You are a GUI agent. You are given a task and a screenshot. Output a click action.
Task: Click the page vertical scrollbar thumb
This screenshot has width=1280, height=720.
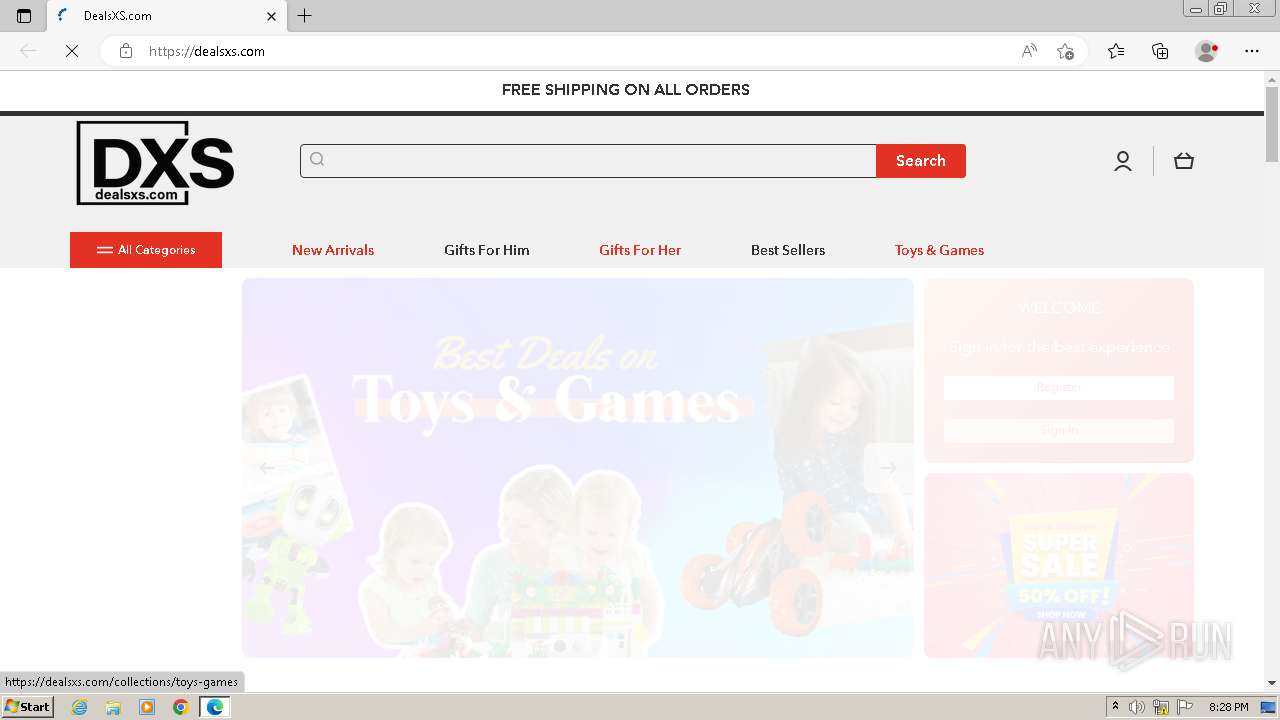click(1272, 124)
